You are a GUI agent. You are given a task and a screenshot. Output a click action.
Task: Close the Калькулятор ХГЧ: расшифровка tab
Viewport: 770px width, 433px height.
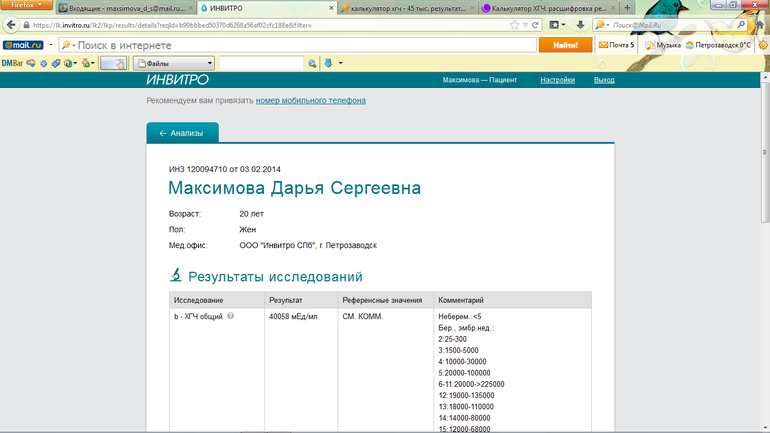coord(613,8)
